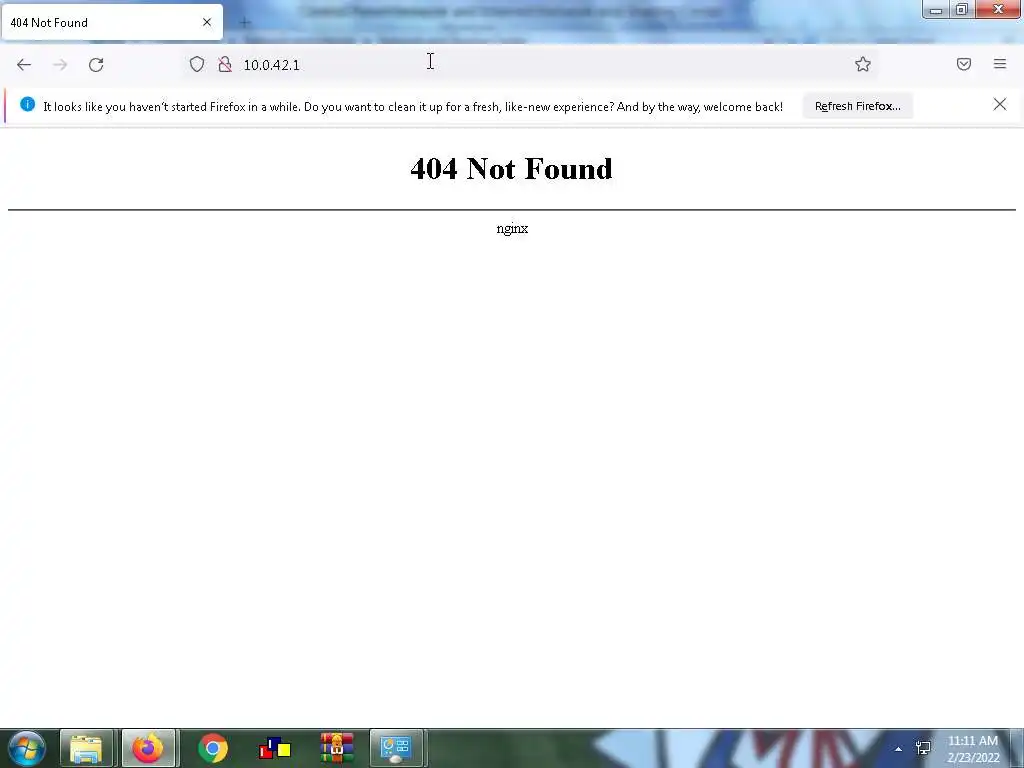Reload the page with the refresh icon
Viewport: 1024px width, 768px height.
point(96,65)
